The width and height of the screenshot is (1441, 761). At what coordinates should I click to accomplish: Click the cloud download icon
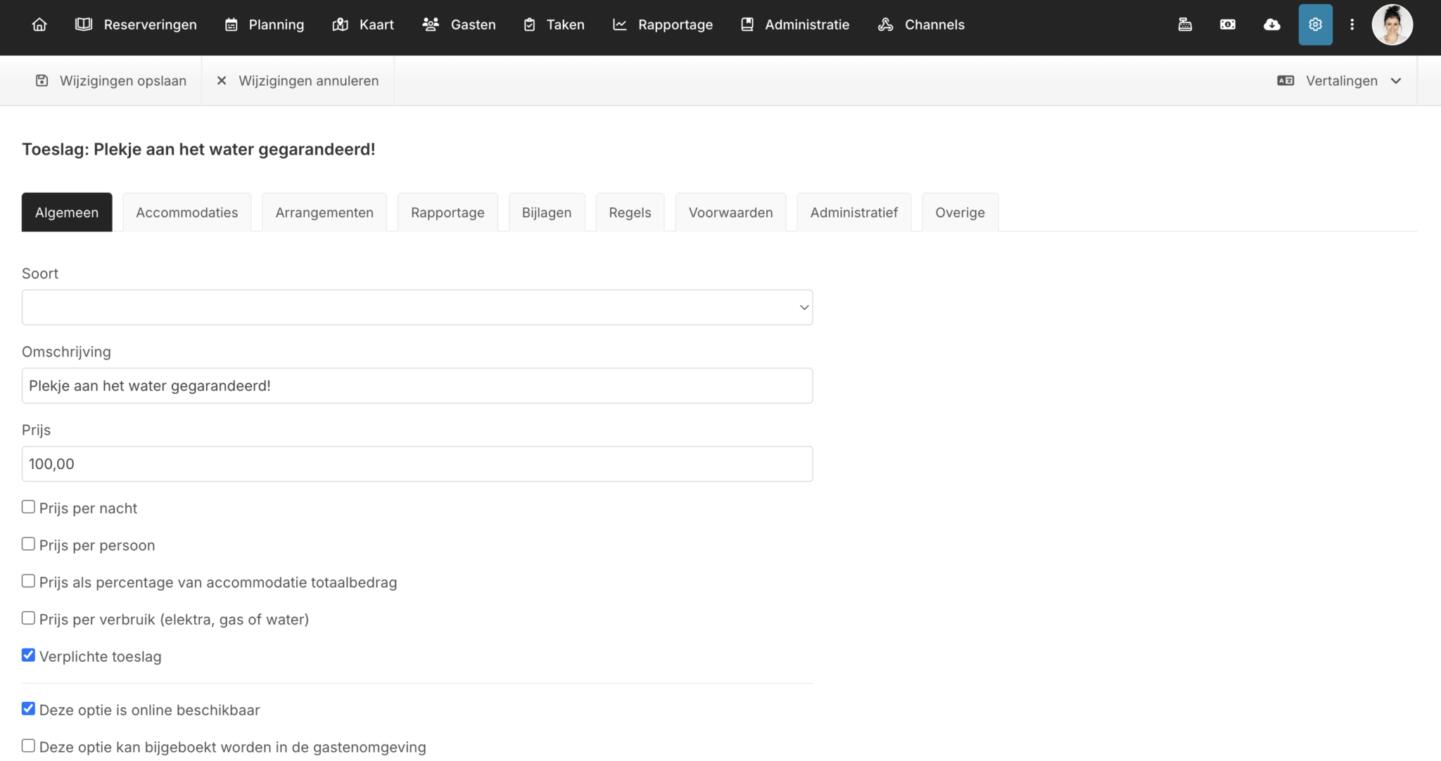pos(1272,25)
